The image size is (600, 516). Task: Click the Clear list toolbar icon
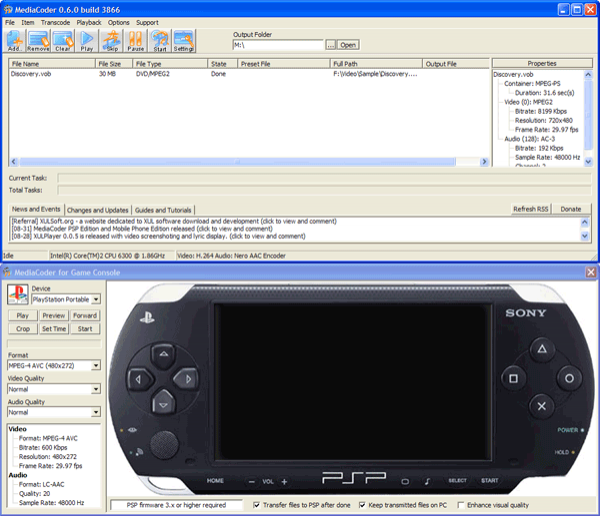63,41
